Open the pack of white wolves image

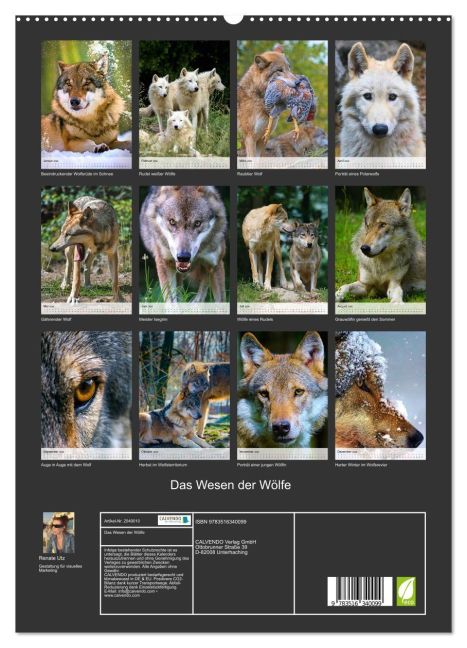184,104
